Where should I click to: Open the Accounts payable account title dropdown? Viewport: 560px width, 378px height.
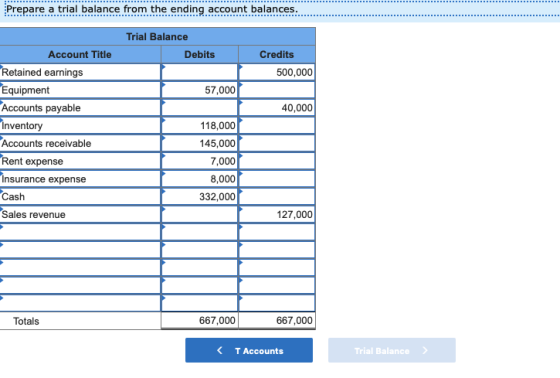click(80, 108)
